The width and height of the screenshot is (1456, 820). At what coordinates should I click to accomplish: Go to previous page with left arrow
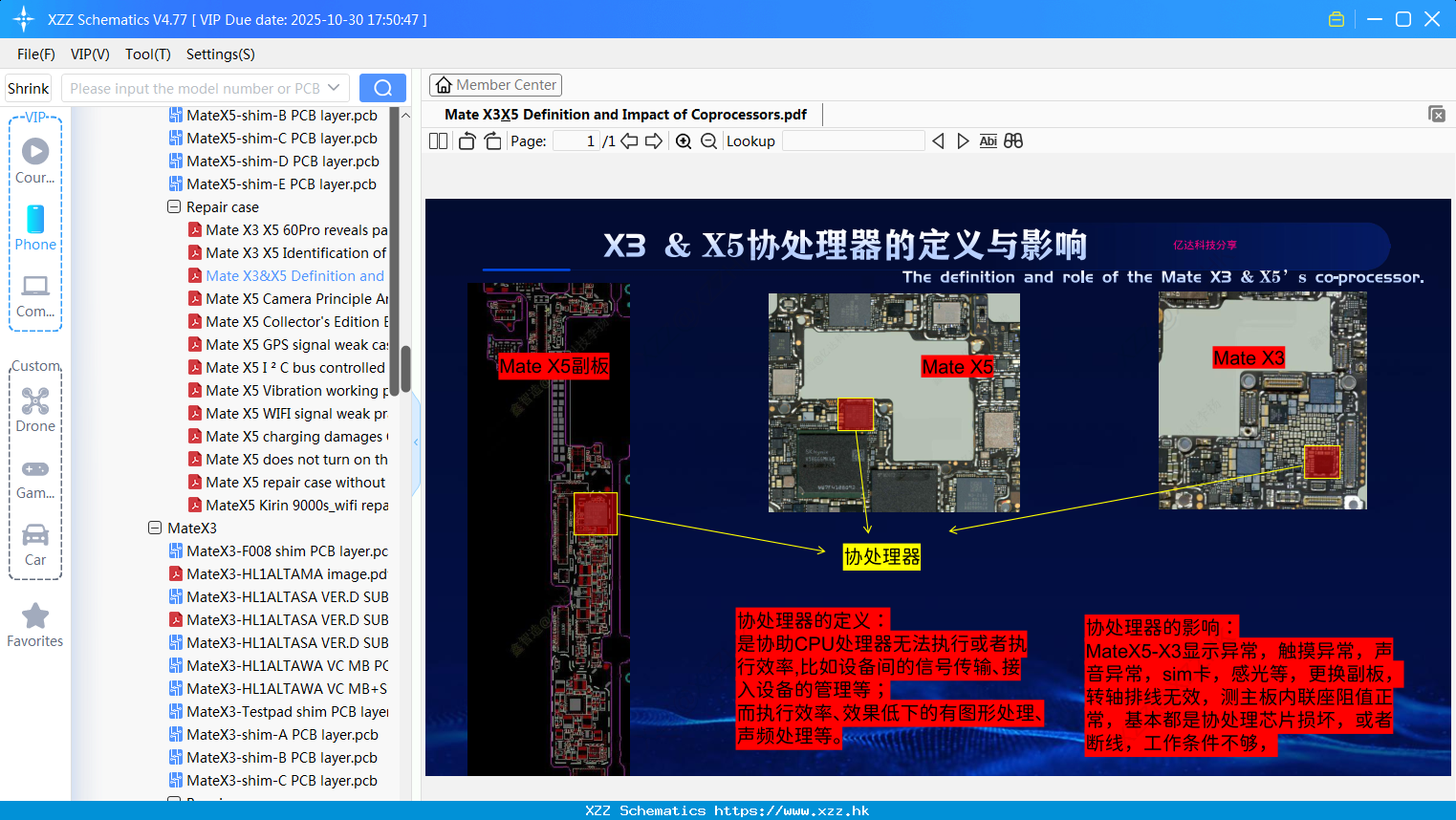[x=629, y=141]
